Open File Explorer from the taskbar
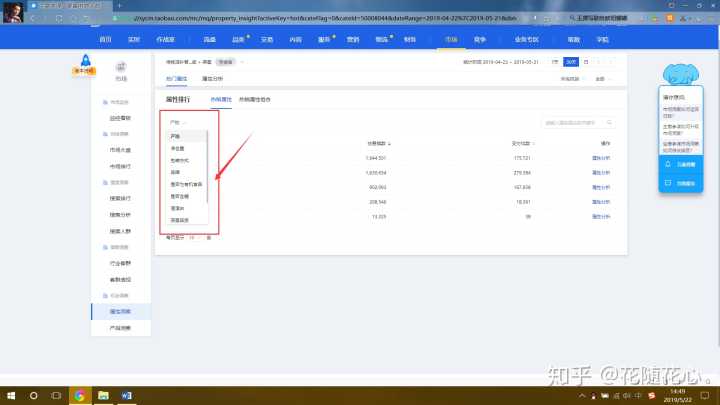The height and width of the screenshot is (405, 720). [103, 395]
